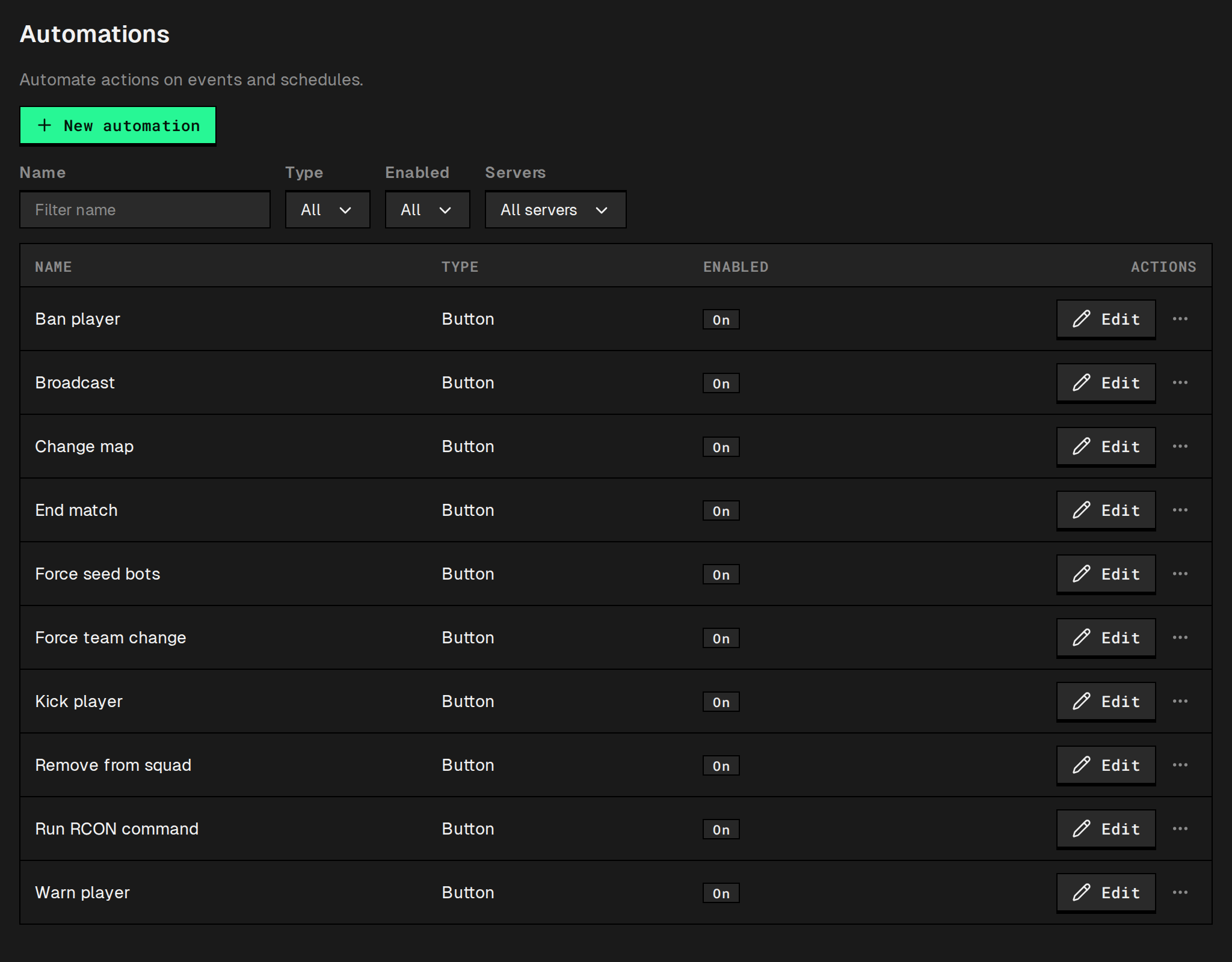Open more options for Force team change row

pos(1180,637)
